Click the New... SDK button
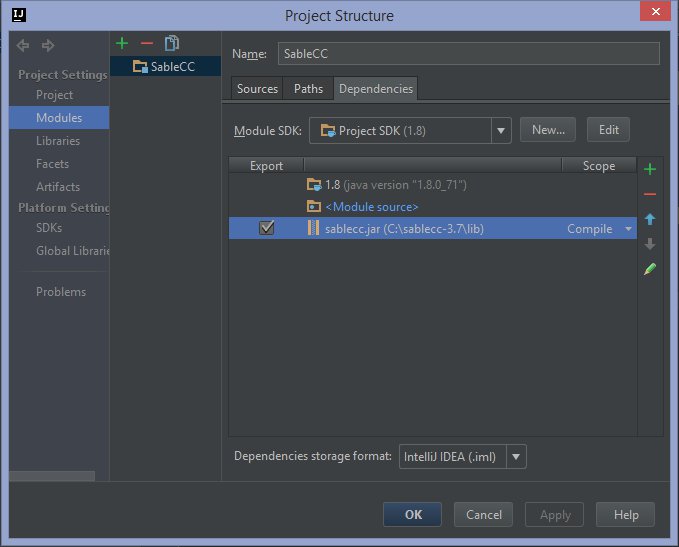Viewport: 679px width, 547px height. [548, 129]
